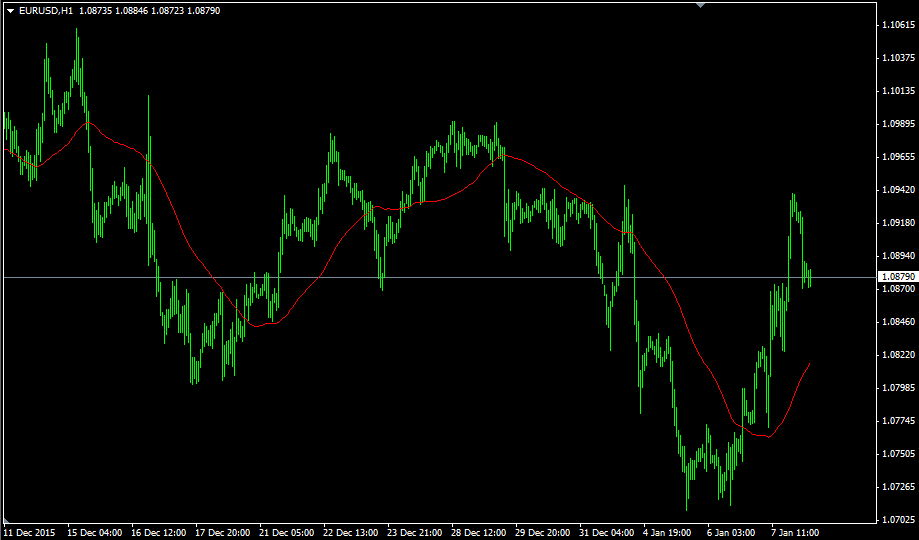Click price axis label 1.09420

[898, 189]
